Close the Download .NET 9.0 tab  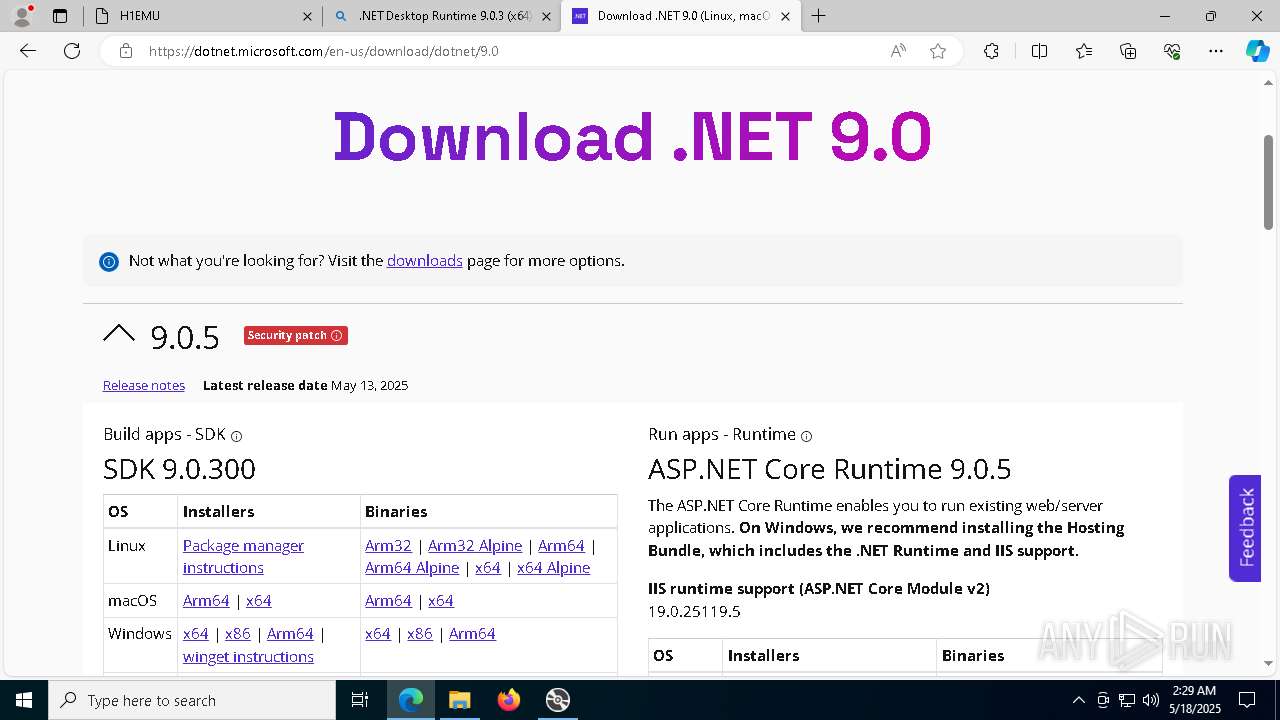point(786,16)
